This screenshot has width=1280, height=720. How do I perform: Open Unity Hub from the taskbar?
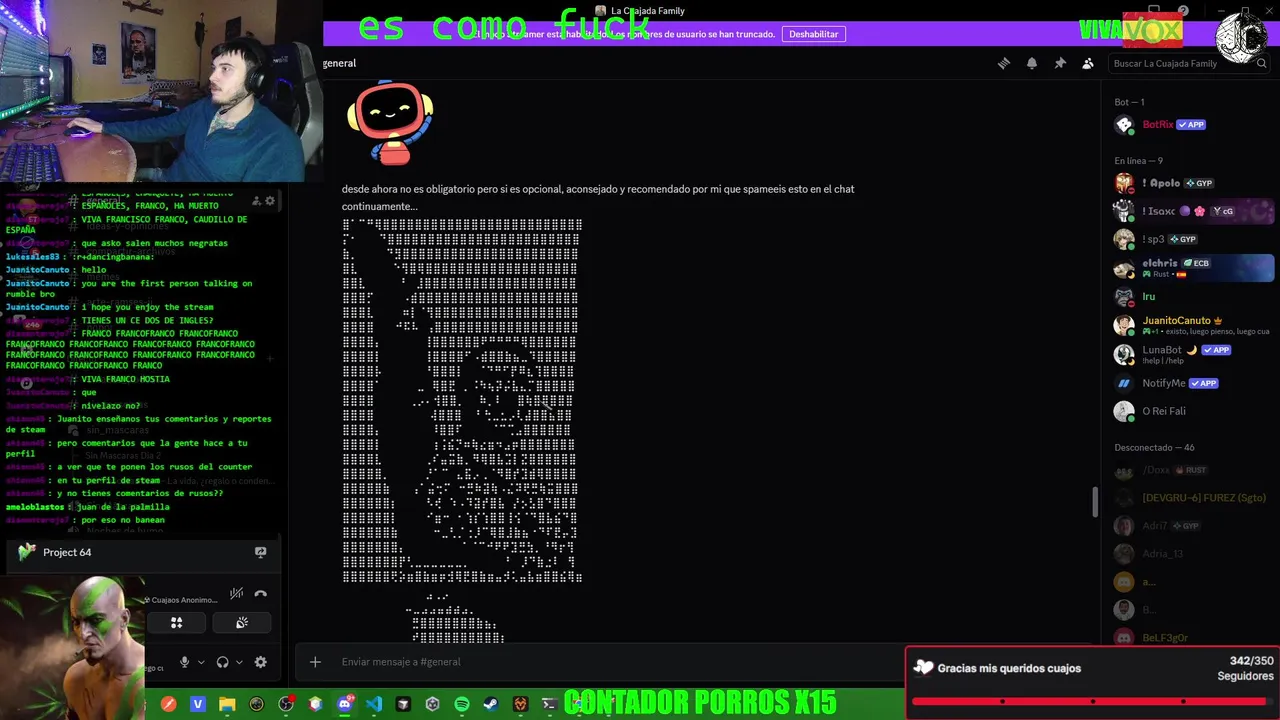[433, 704]
